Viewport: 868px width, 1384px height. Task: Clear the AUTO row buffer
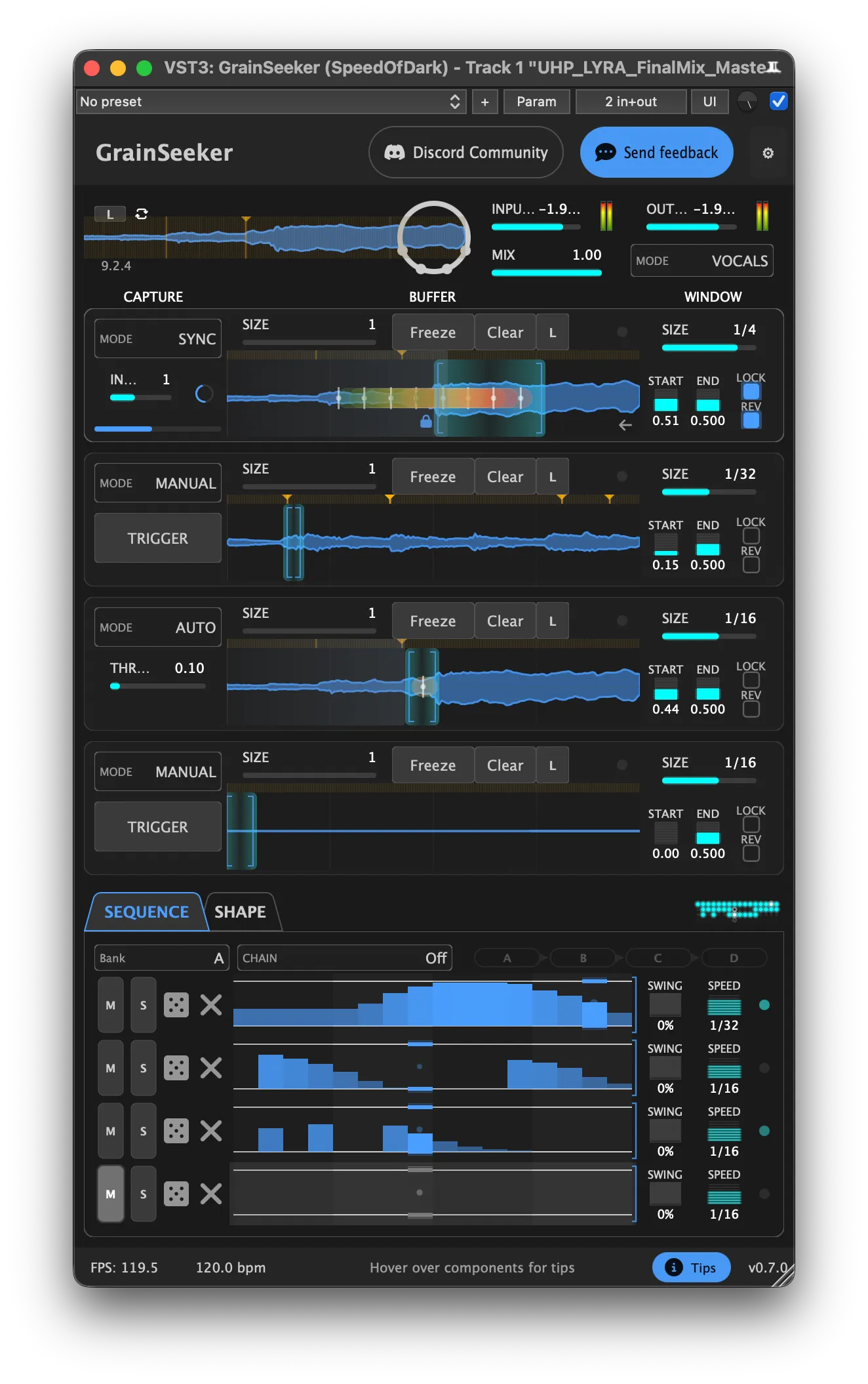pyautogui.click(x=505, y=621)
